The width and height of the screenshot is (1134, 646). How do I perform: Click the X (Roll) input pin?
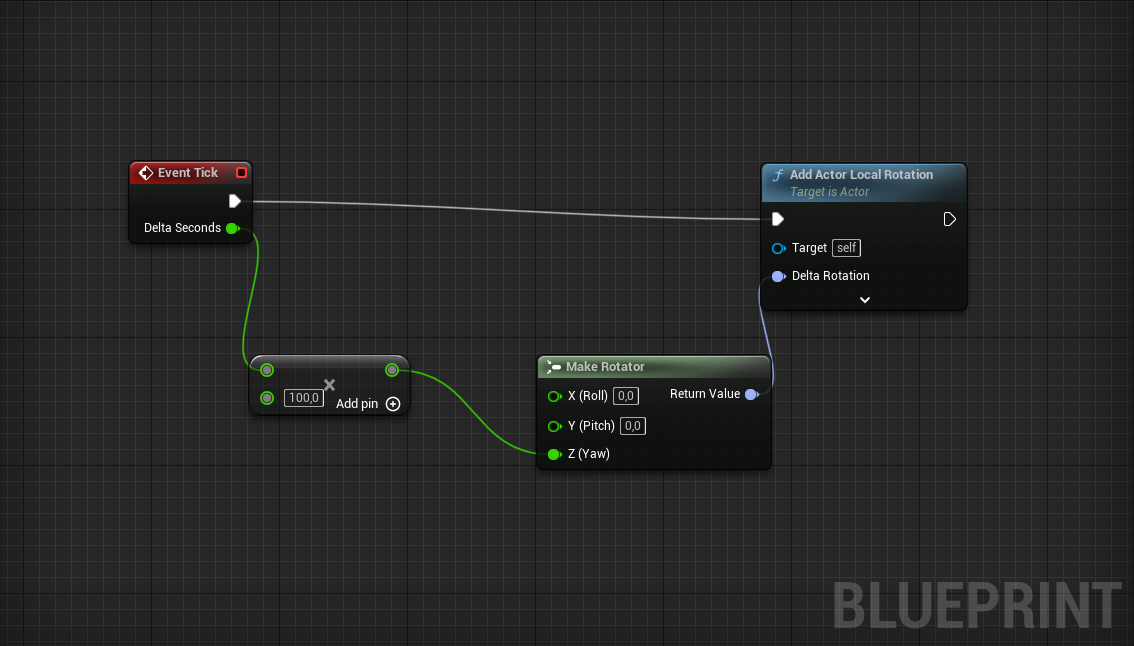pos(554,396)
